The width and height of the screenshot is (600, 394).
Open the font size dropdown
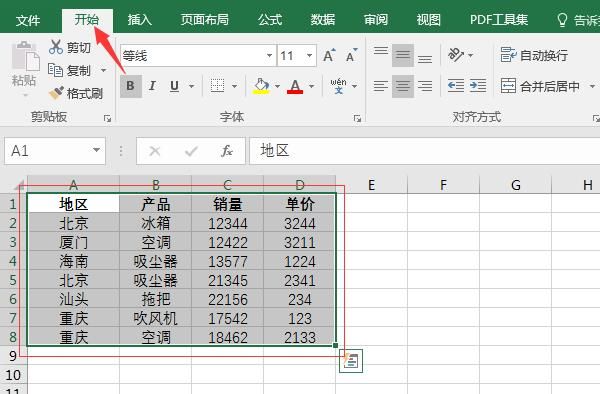tap(309, 55)
